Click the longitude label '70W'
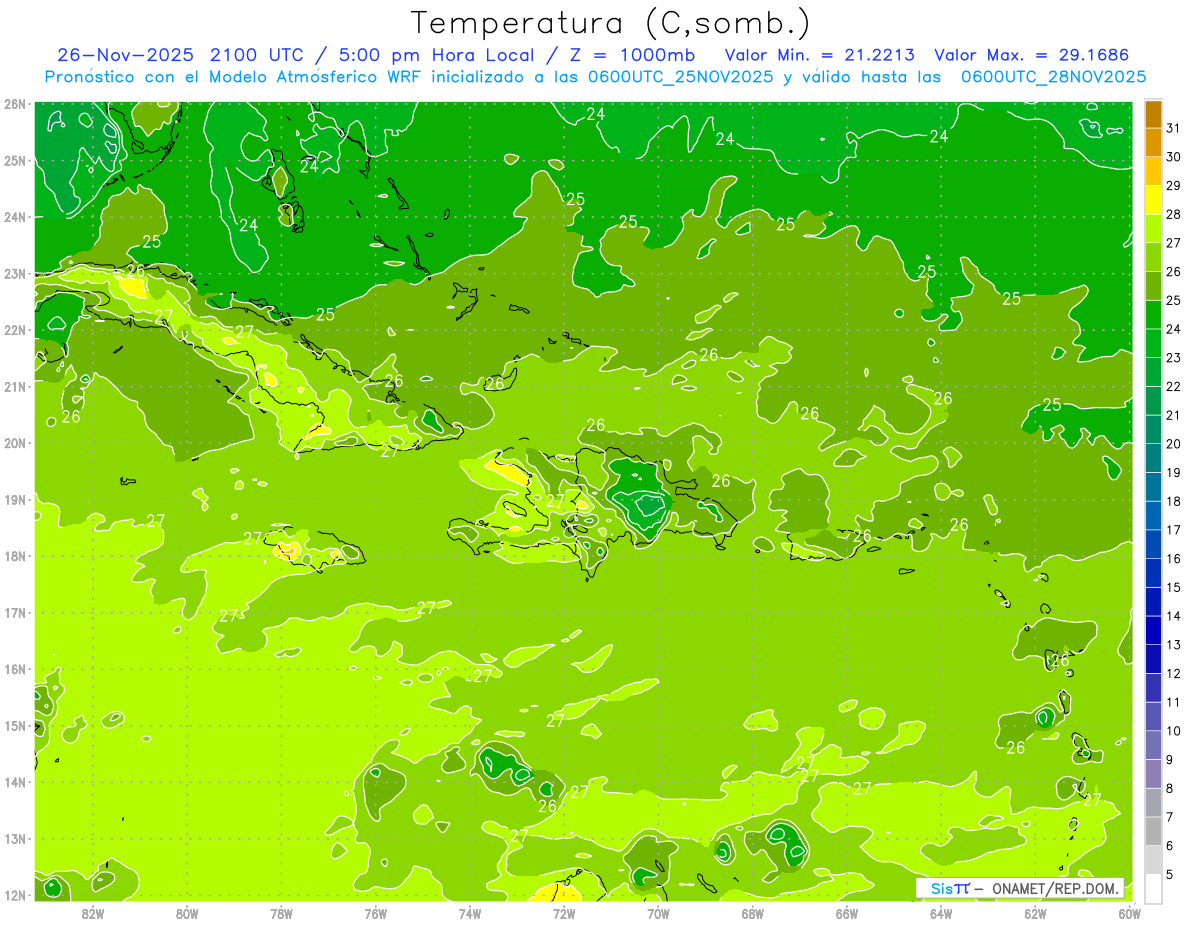Screen dimensions: 1200x927 coord(658,913)
